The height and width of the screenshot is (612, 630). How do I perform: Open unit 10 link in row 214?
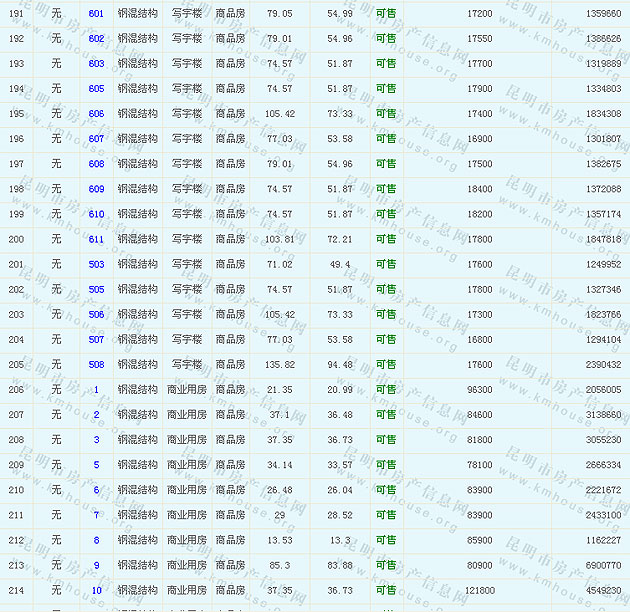coord(96,590)
